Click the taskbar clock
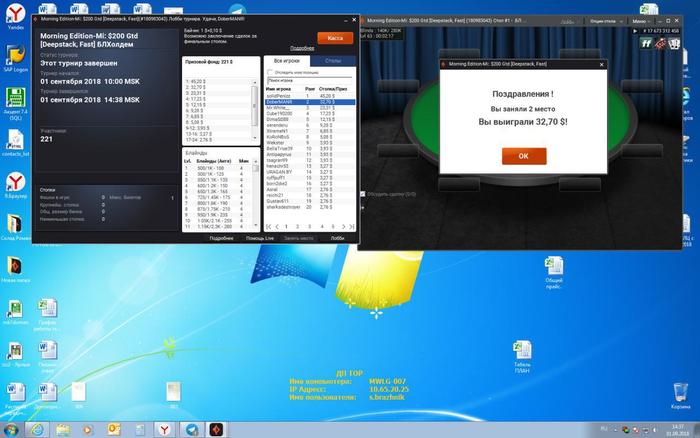Screen dimensions: 700x438 tap(677, 430)
